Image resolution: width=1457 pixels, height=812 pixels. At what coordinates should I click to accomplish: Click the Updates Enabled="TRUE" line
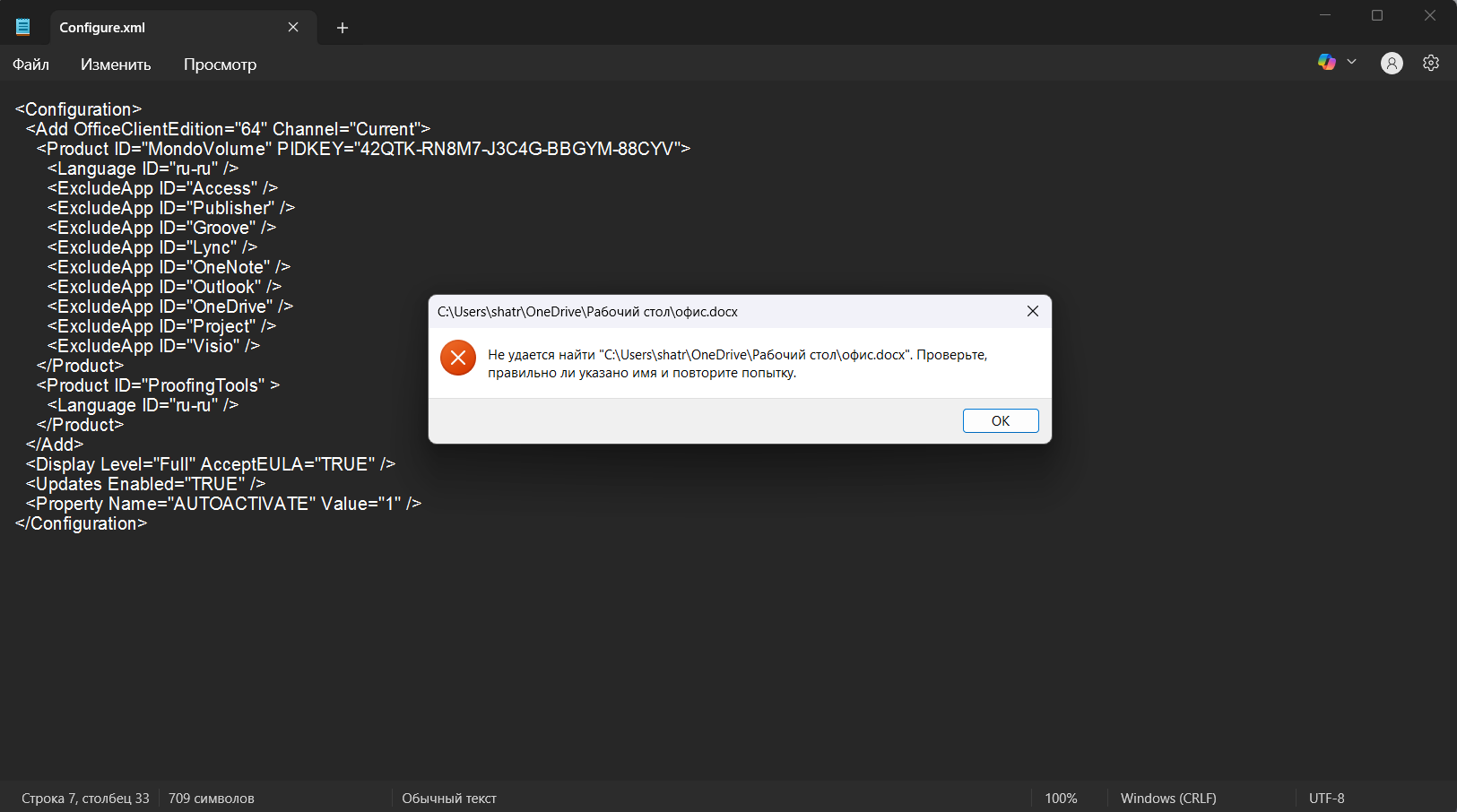click(x=145, y=484)
